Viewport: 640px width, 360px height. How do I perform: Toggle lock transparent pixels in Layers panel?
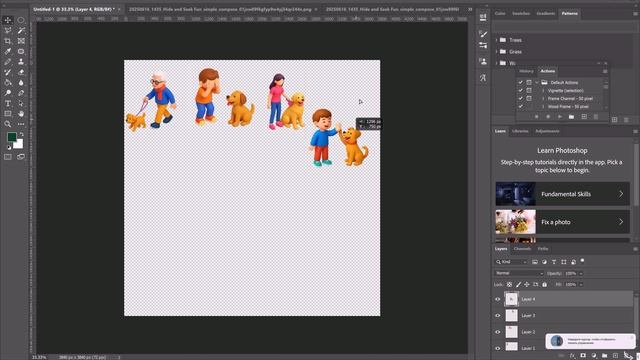[x=509, y=284]
